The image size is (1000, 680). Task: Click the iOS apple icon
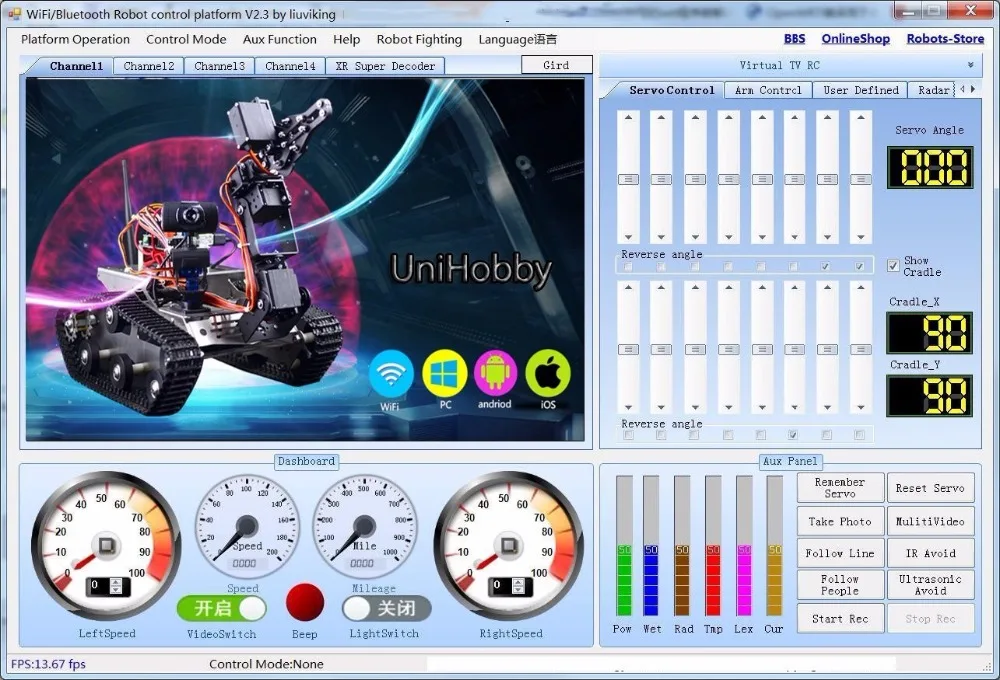click(548, 373)
